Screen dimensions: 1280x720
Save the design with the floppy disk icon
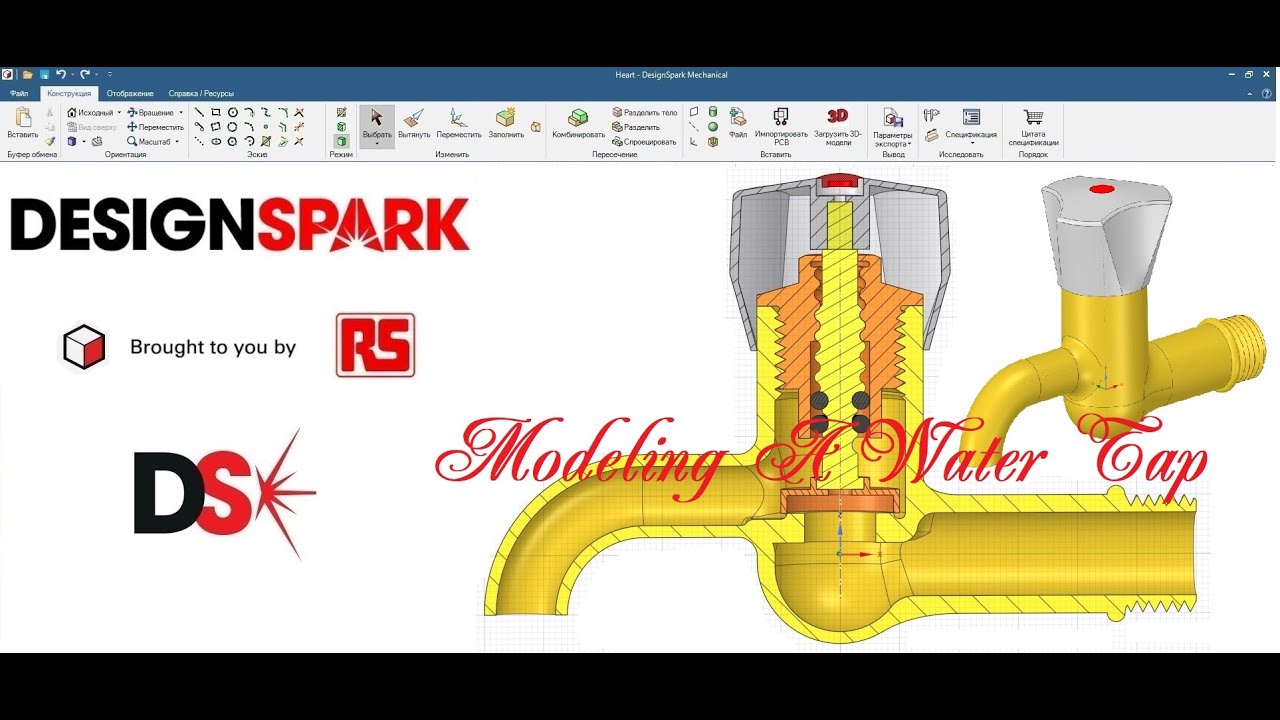[x=44, y=75]
